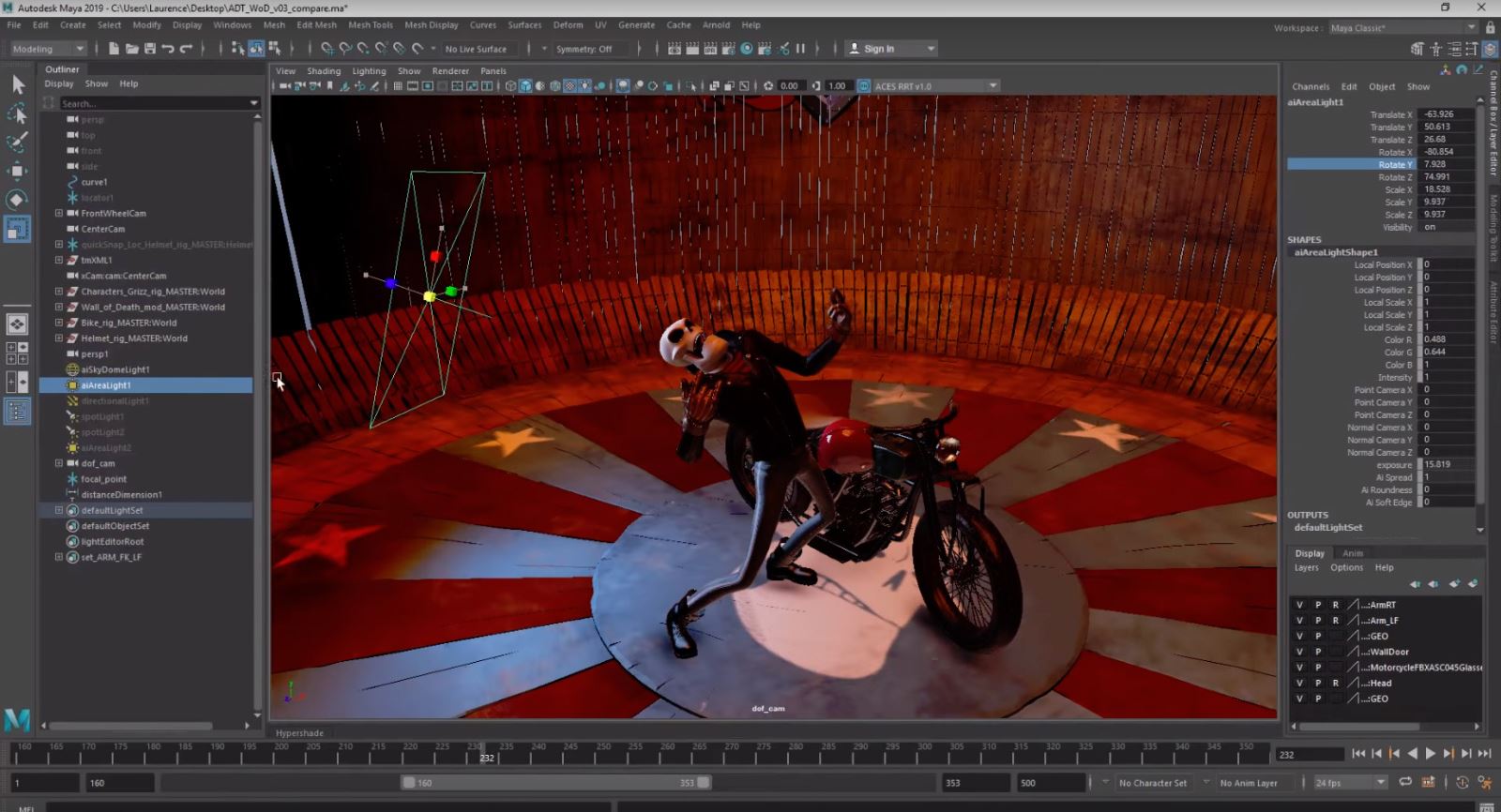Click the grid toggle icon in viewport toolbar

point(398,86)
